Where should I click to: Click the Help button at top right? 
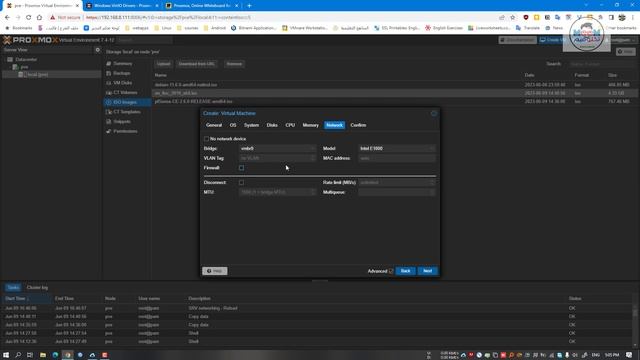pos(626,52)
